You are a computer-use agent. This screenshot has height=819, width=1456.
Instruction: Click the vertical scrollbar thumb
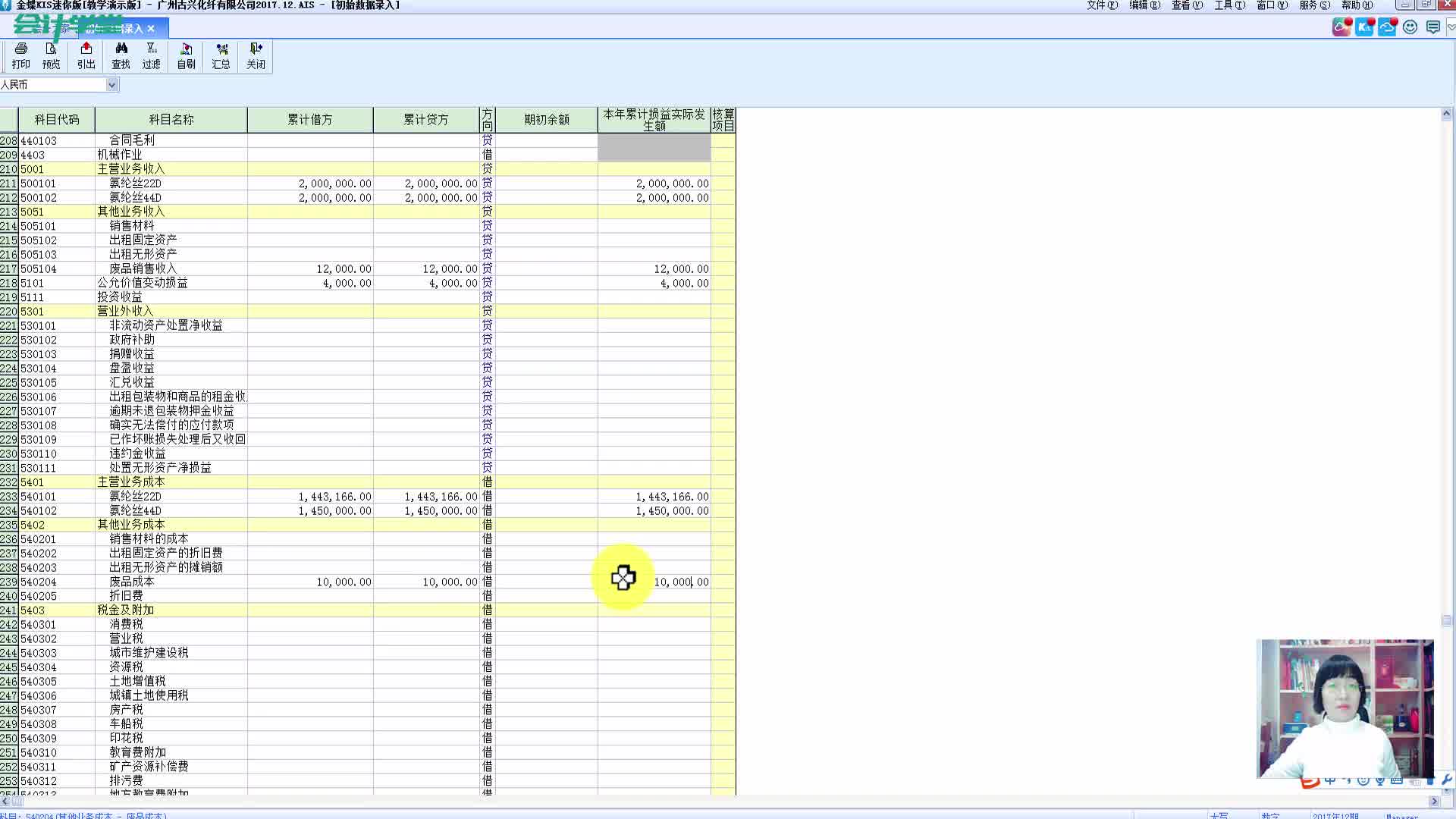(x=1446, y=620)
